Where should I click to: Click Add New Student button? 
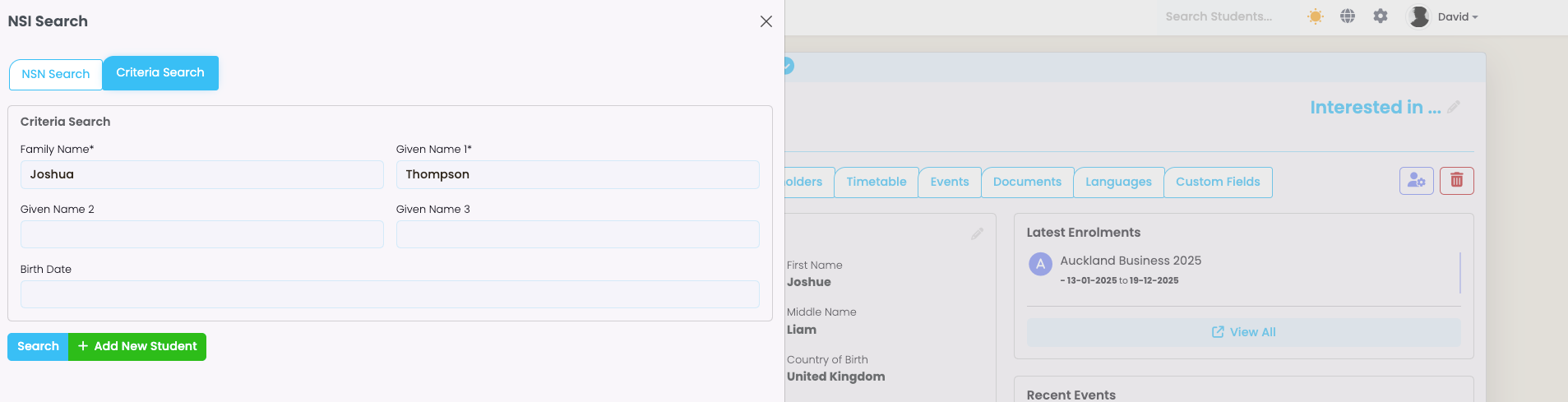pyautogui.click(x=137, y=347)
